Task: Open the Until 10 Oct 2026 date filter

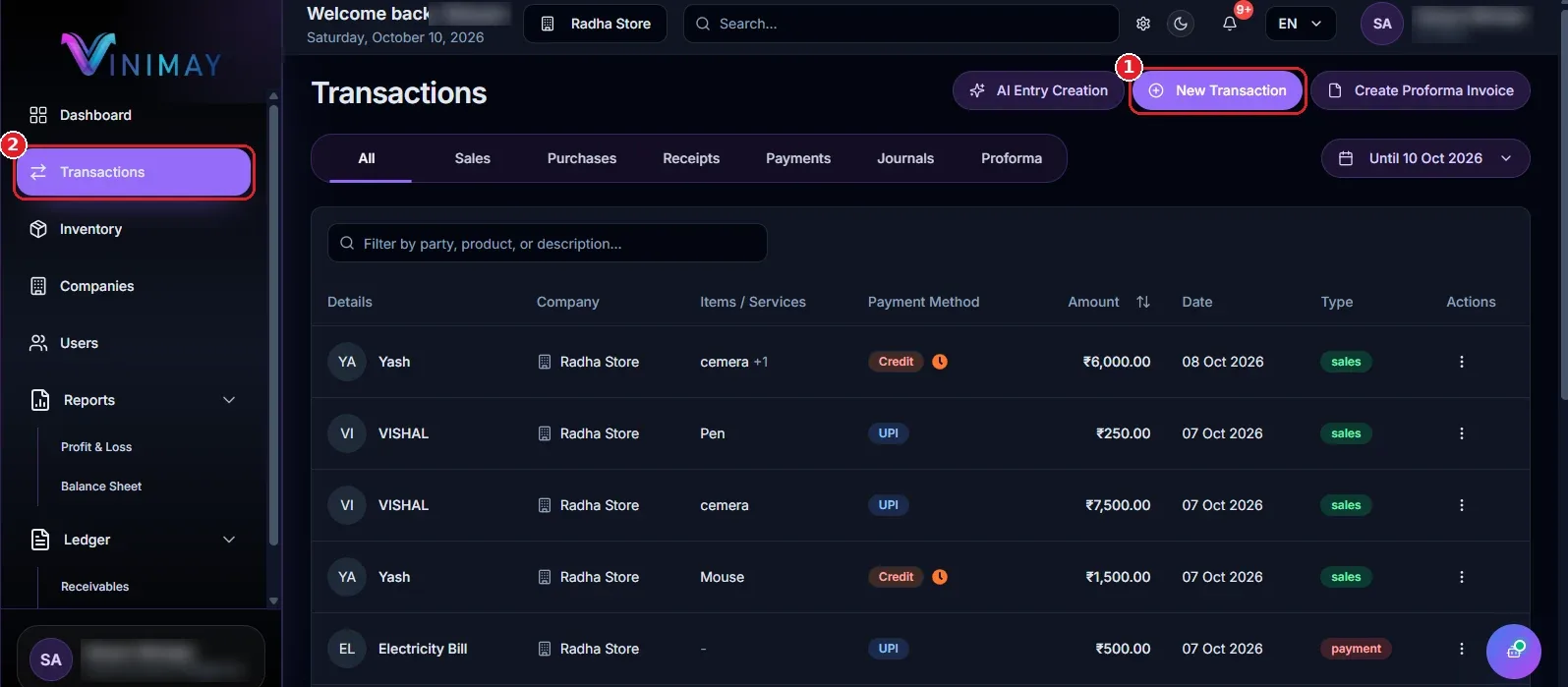Action: click(1425, 158)
